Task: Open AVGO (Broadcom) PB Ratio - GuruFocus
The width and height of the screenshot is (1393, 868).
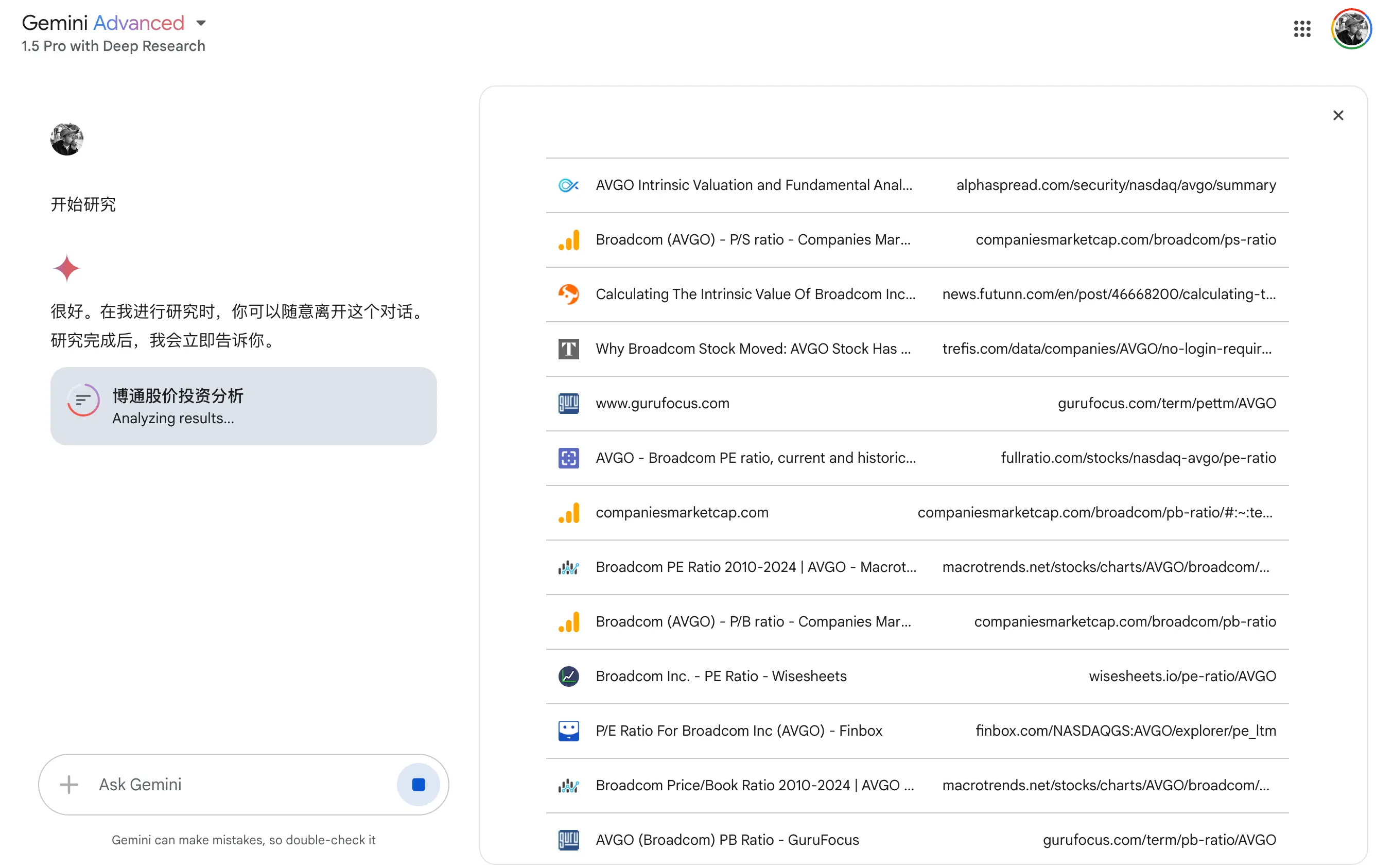Action: 727,839
